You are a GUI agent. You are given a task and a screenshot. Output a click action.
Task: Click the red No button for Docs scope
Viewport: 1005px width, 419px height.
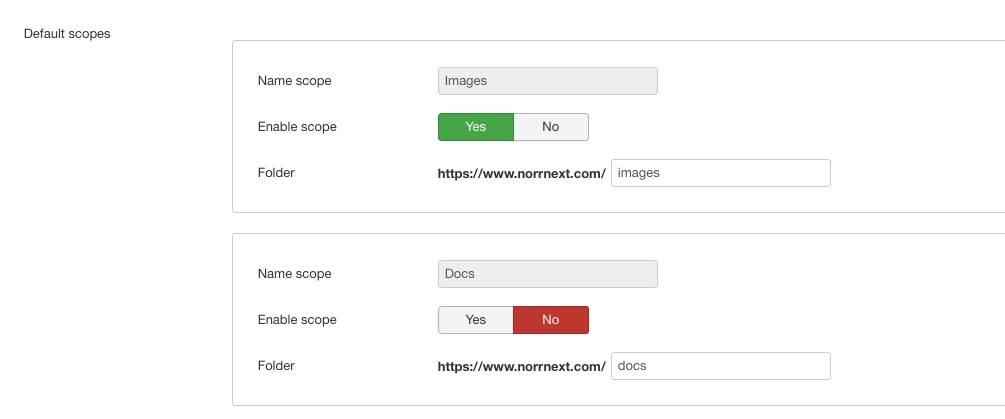click(551, 320)
